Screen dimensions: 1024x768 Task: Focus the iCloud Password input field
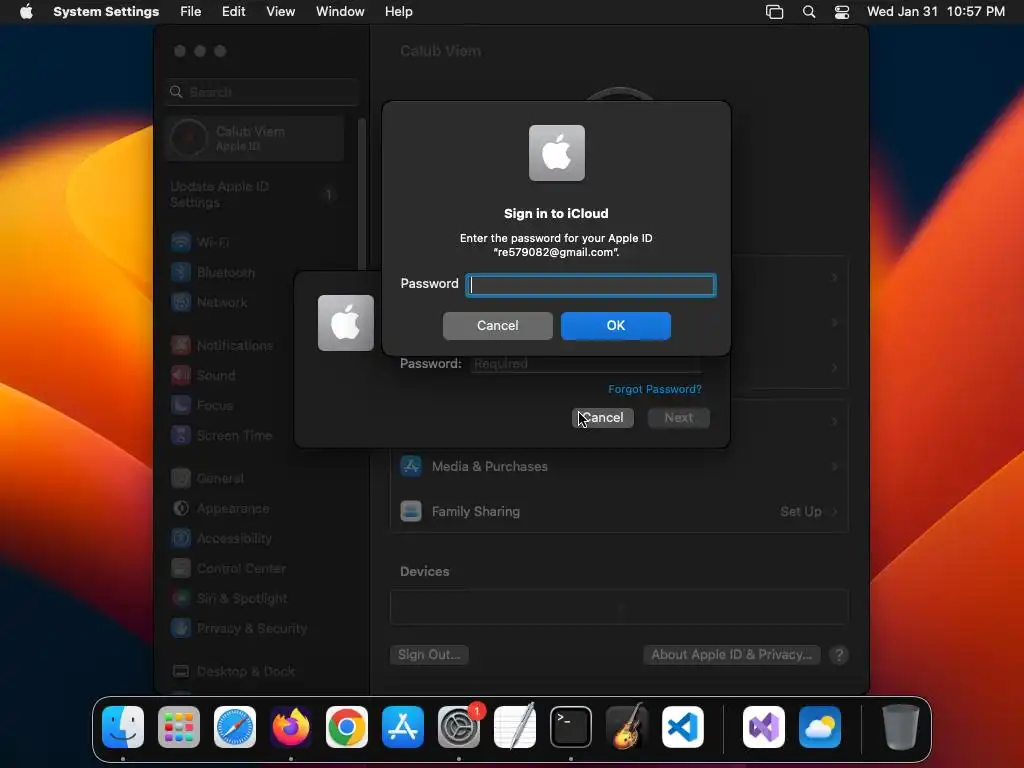coord(590,285)
